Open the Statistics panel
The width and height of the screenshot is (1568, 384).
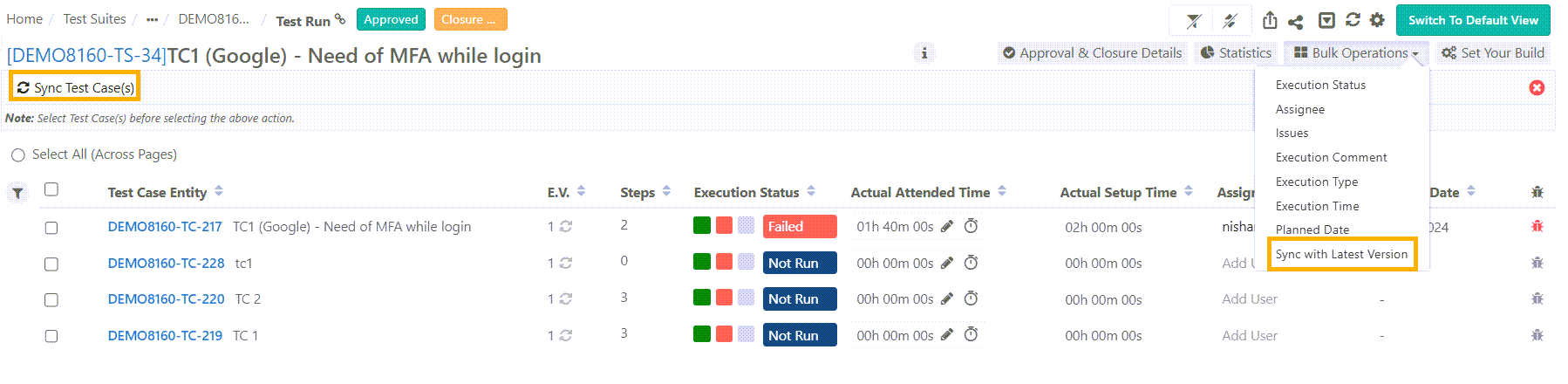(x=1236, y=53)
